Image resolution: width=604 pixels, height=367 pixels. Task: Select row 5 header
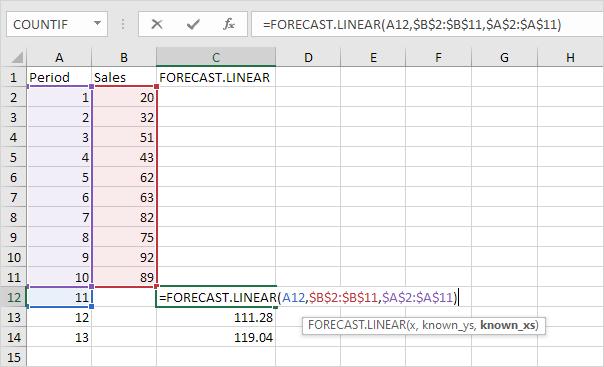click(x=13, y=157)
